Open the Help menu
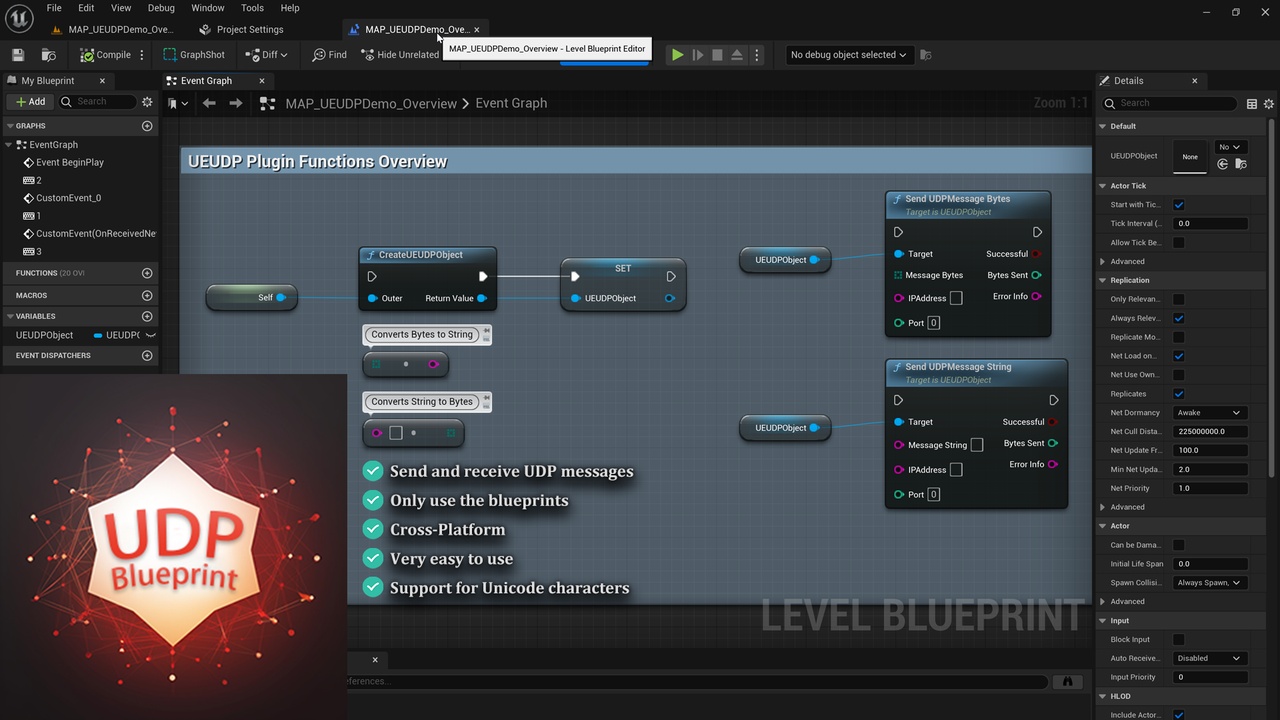Viewport: 1280px width, 720px height. 290,8
